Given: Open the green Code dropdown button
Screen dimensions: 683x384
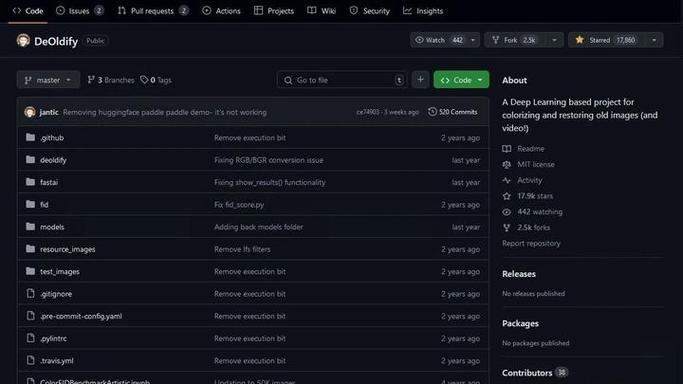Looking at the screenshot, I should [x=461, y=80].
